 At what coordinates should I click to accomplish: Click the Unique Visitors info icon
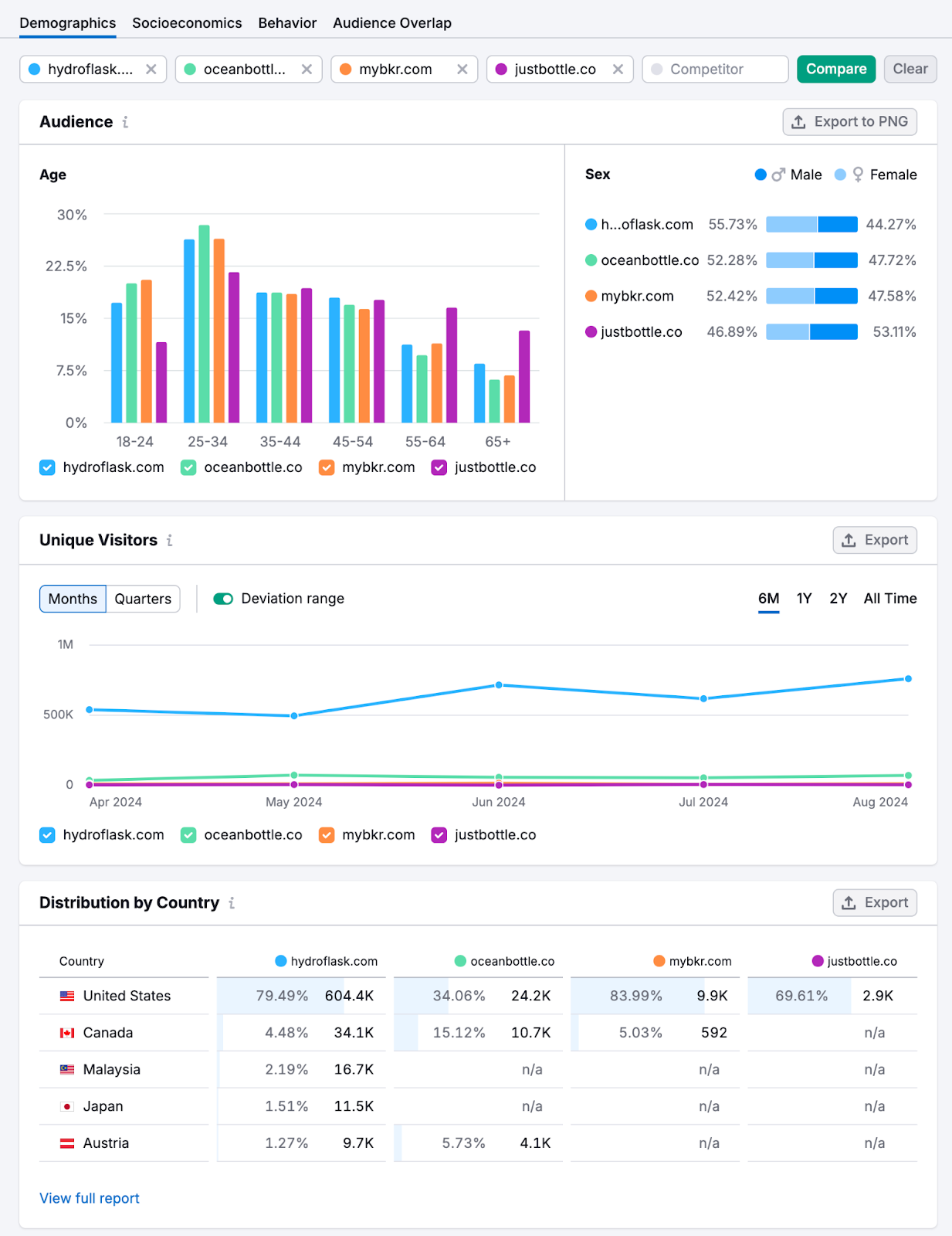(169, 541)
